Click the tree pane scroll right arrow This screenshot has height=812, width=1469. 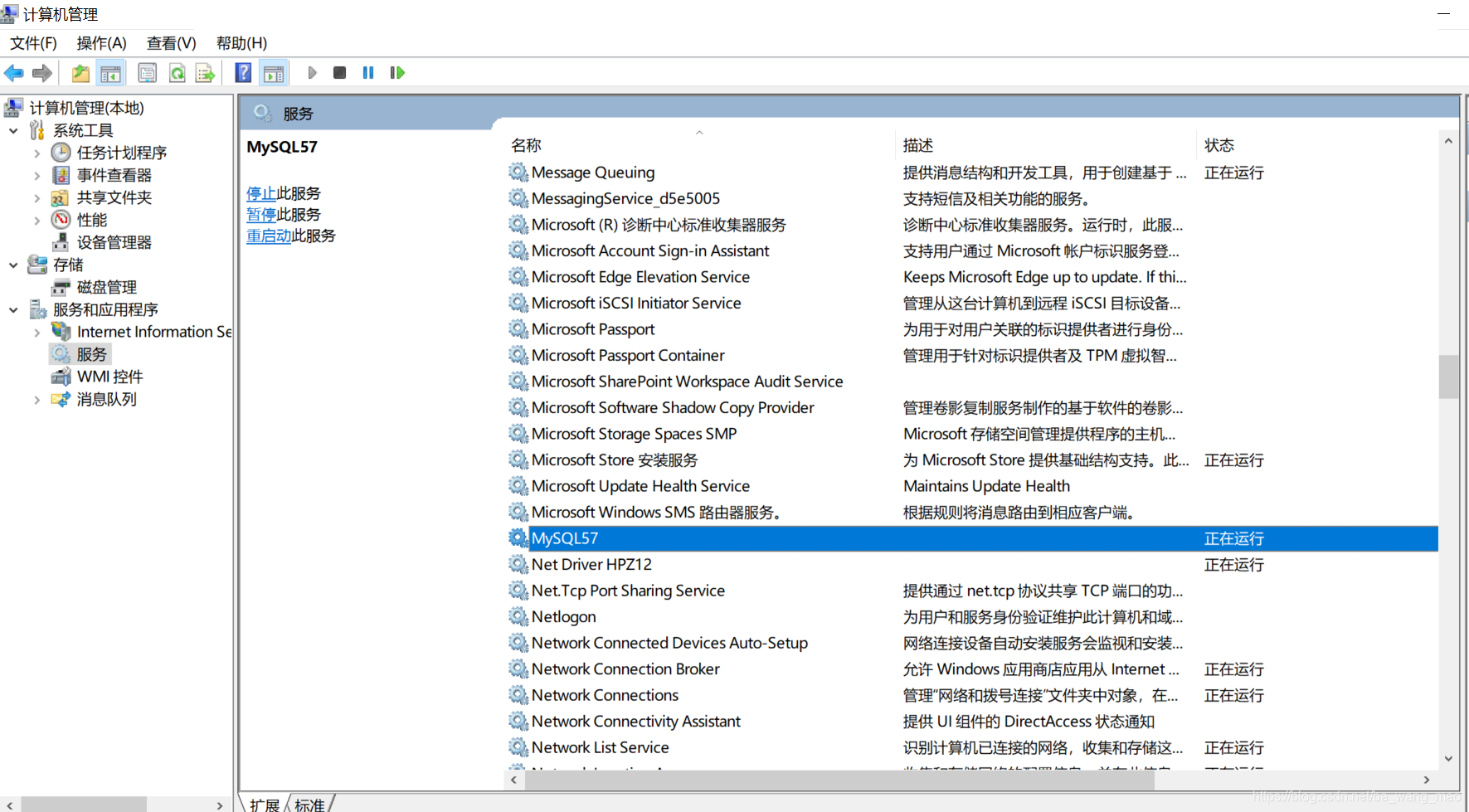tap(219, 805)
